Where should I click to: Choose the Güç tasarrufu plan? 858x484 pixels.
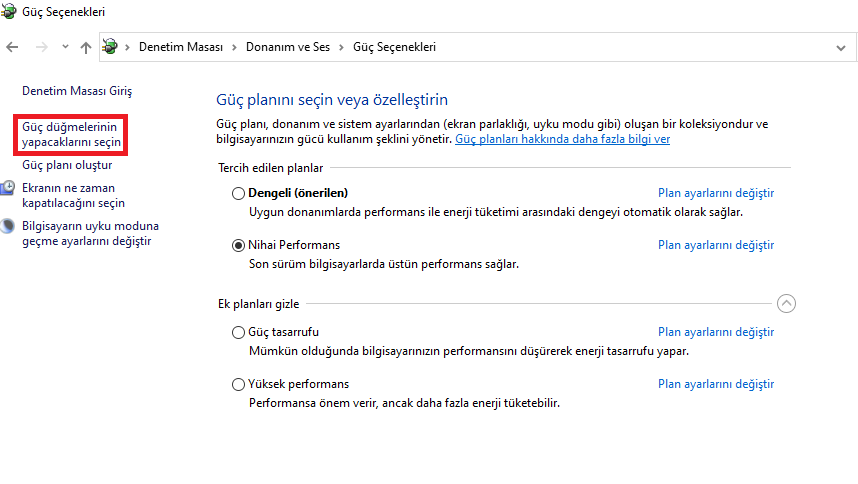(238, 332)
